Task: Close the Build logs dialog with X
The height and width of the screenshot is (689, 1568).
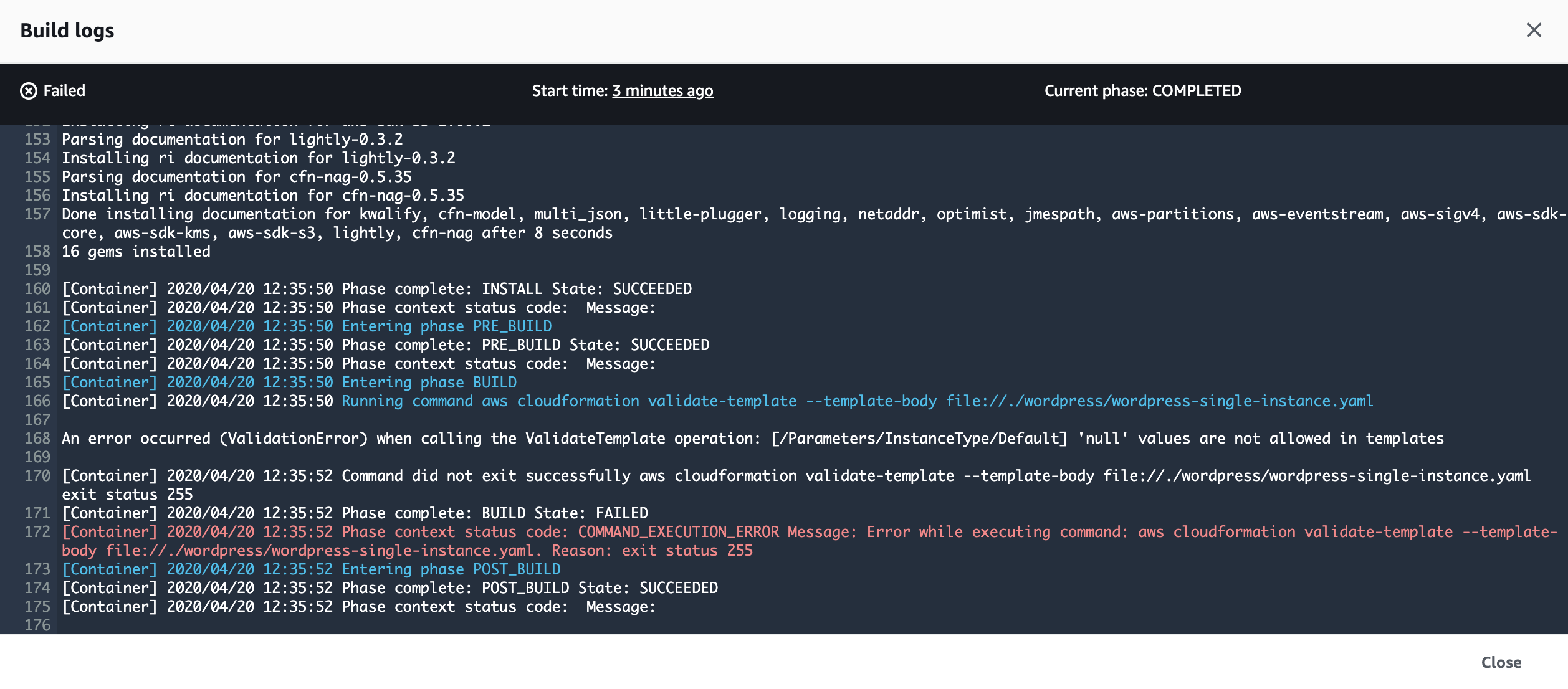Action: click(x=1534, y=30)
